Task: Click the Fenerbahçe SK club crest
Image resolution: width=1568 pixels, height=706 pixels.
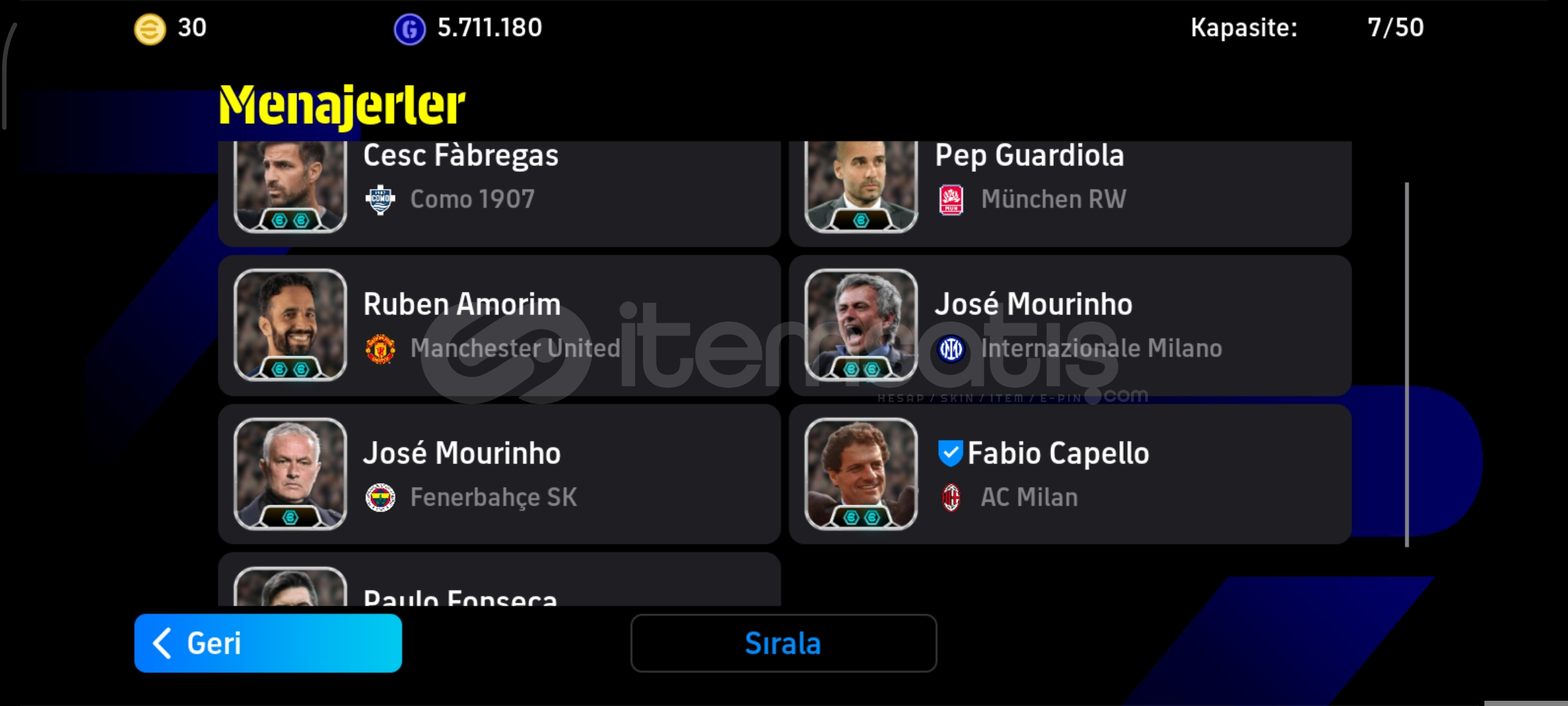Action: (x=380, y=497)
